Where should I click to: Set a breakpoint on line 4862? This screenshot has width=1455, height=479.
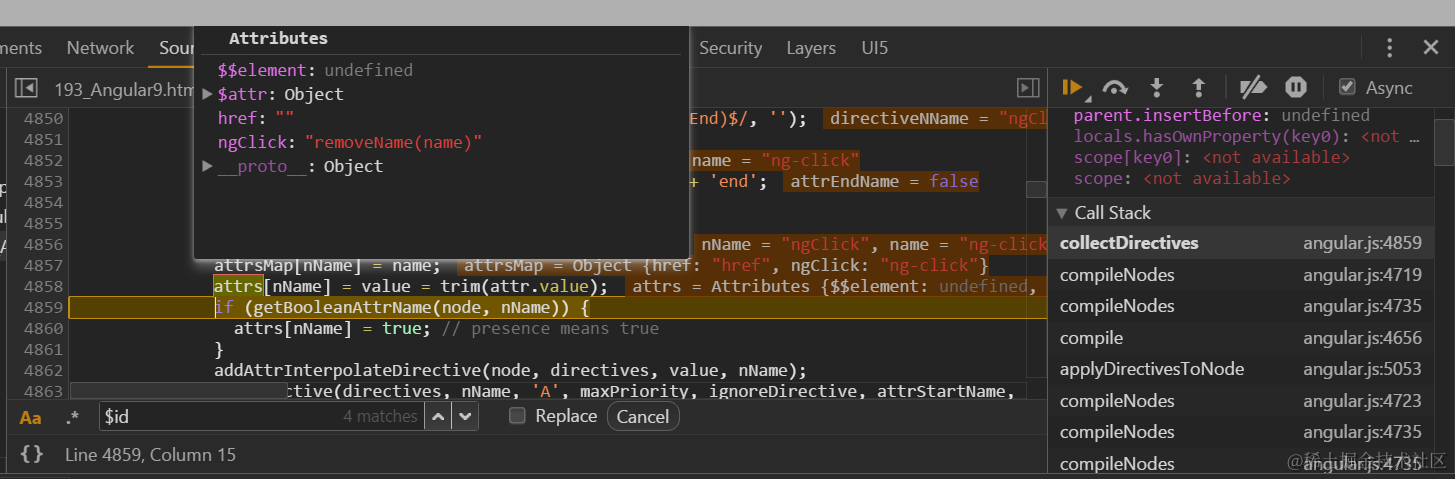coord(43,370)
